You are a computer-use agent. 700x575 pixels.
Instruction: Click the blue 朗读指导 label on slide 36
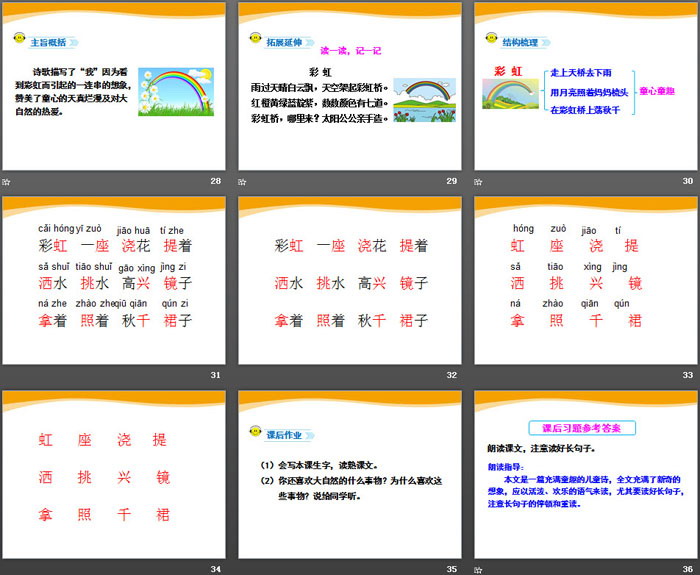[506, 467]
